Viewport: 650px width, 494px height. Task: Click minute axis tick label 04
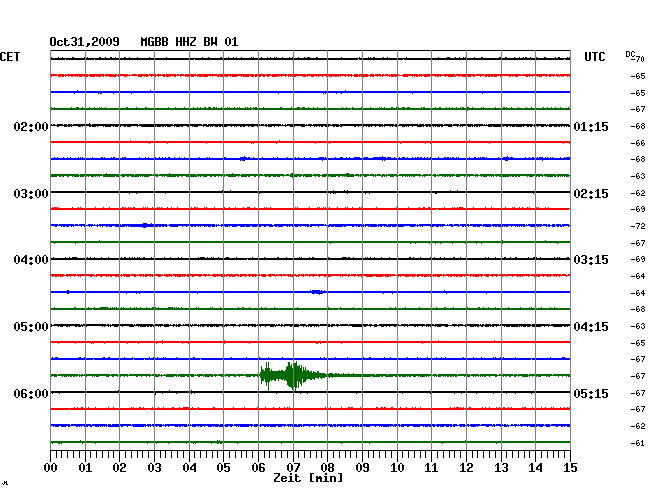[x=189, y=467]
